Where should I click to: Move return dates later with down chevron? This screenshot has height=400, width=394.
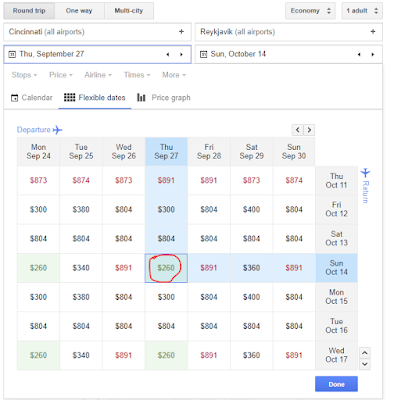point(365,364)
